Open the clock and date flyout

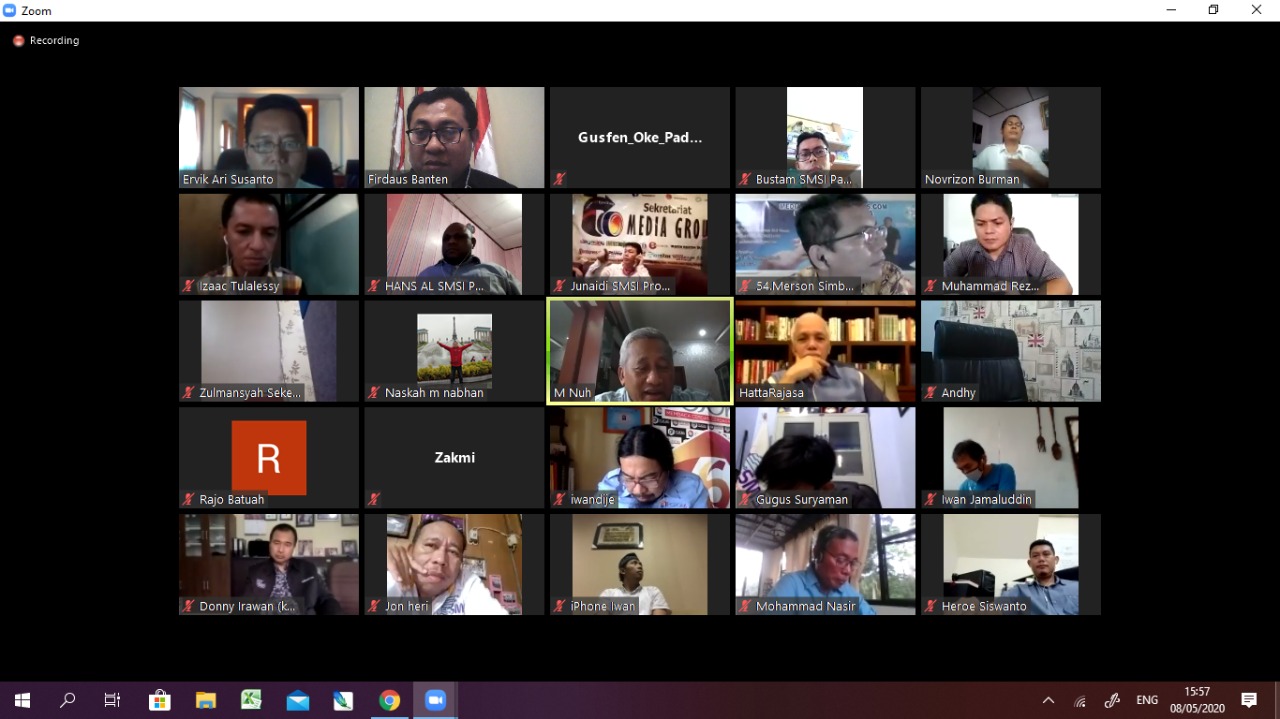coord(1196,700)
